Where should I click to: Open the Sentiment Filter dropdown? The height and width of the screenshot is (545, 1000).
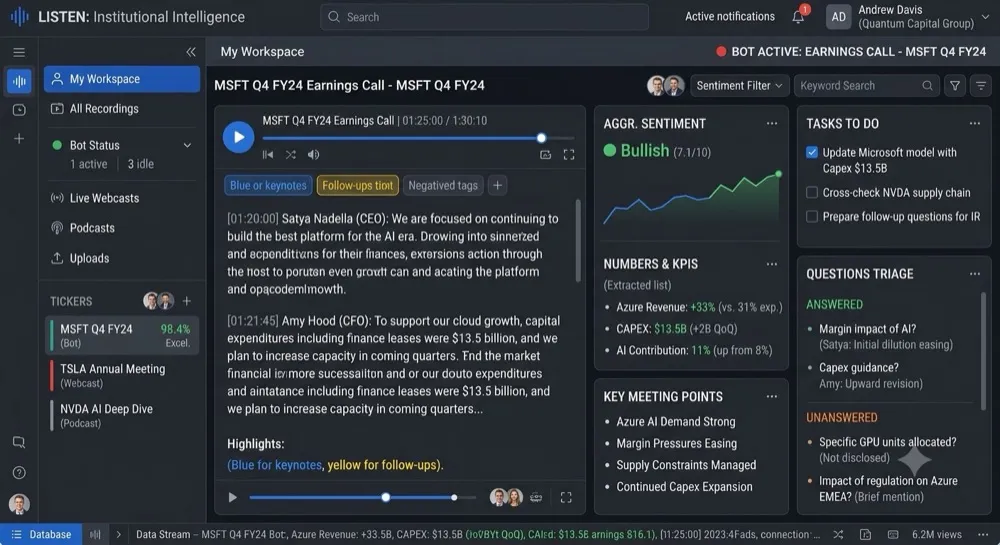(740, 85)
